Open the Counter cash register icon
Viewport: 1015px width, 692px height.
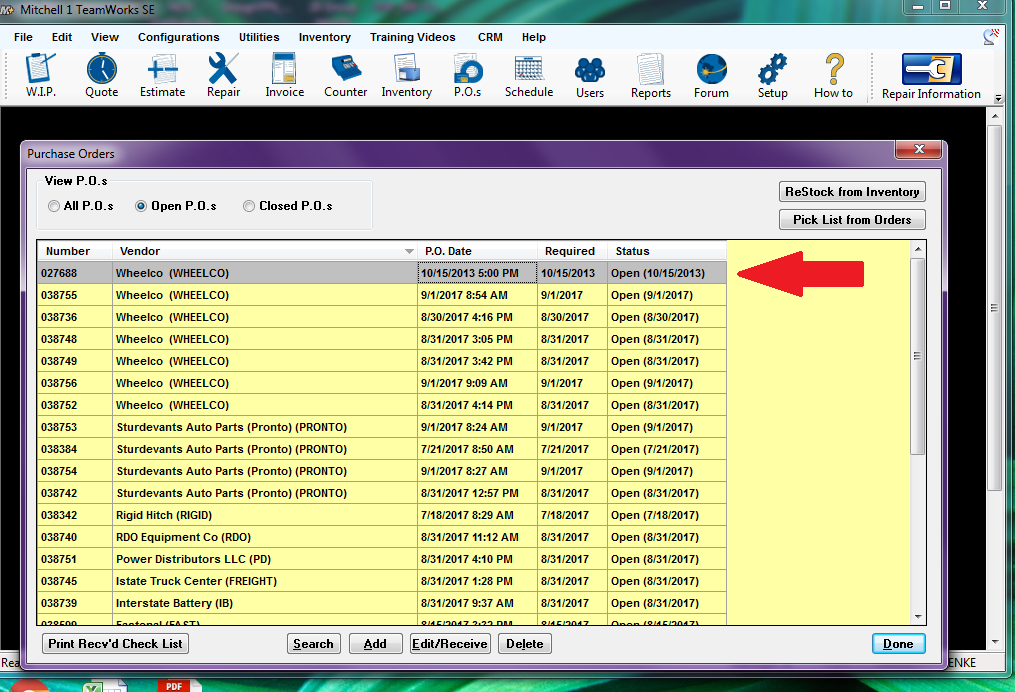click(346, 75)
